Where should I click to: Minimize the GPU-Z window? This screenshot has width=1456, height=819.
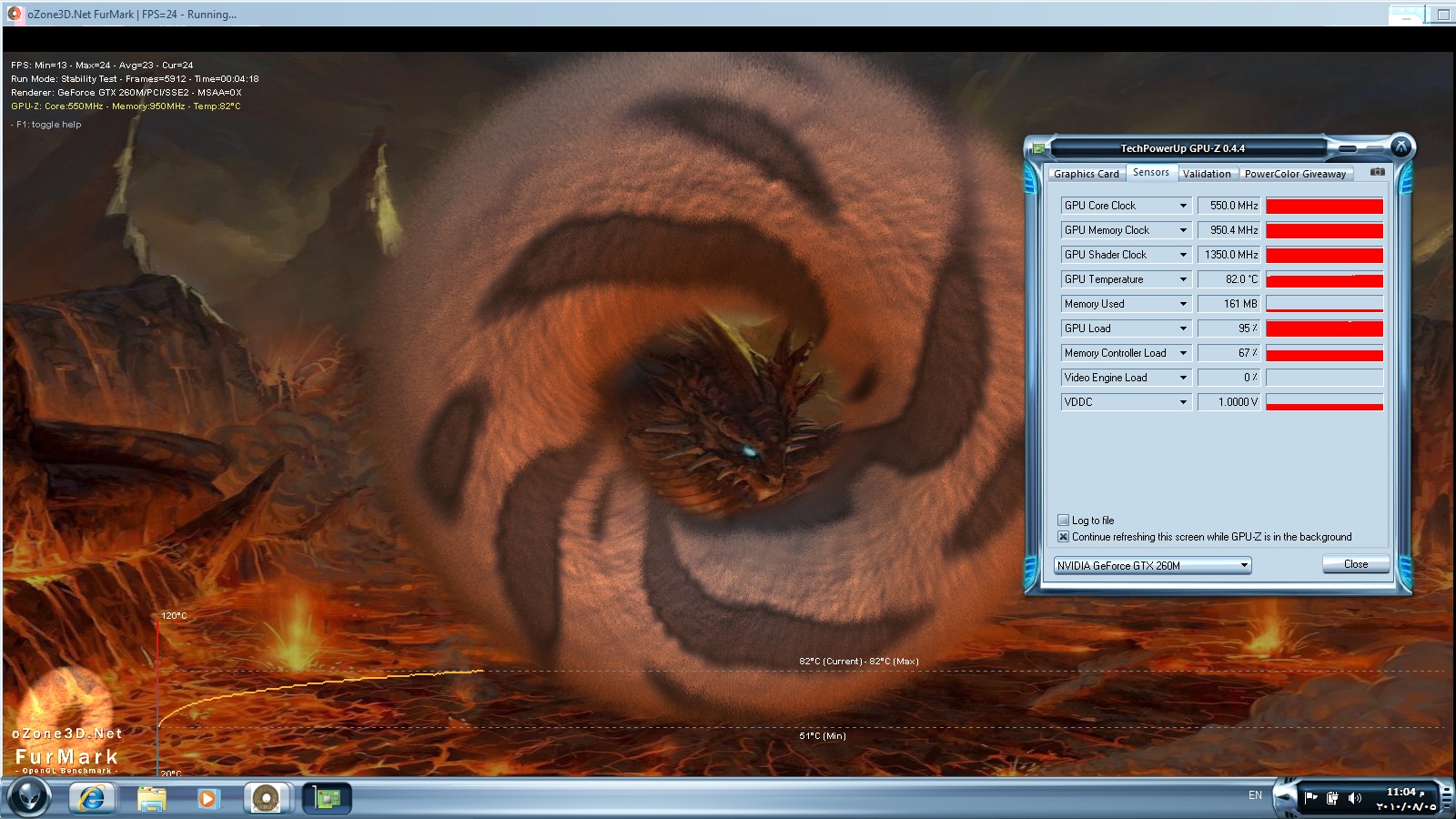click(1349, 147)
